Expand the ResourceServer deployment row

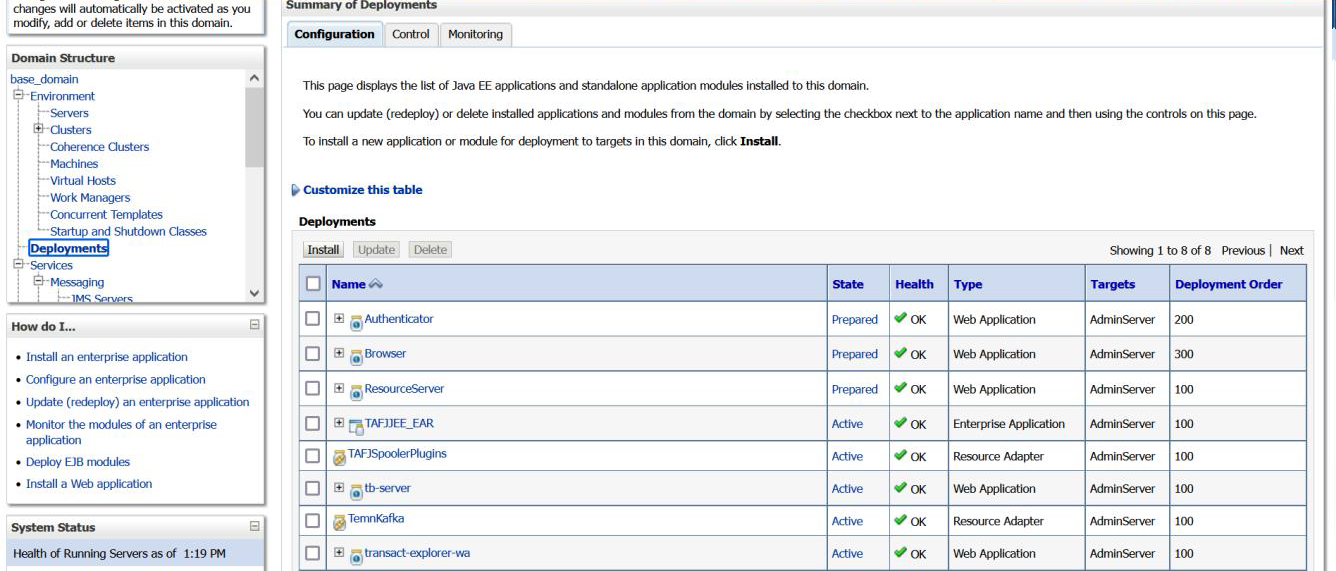(x=338, y=389)
